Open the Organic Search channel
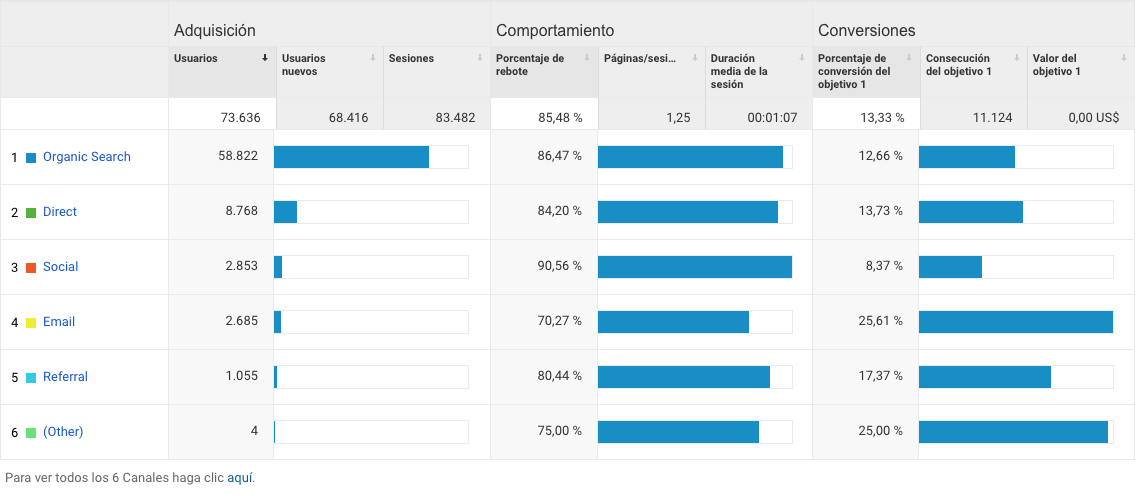Image resolution: width=1138 pixels, height=496 pixels. [x=86, y=157]
